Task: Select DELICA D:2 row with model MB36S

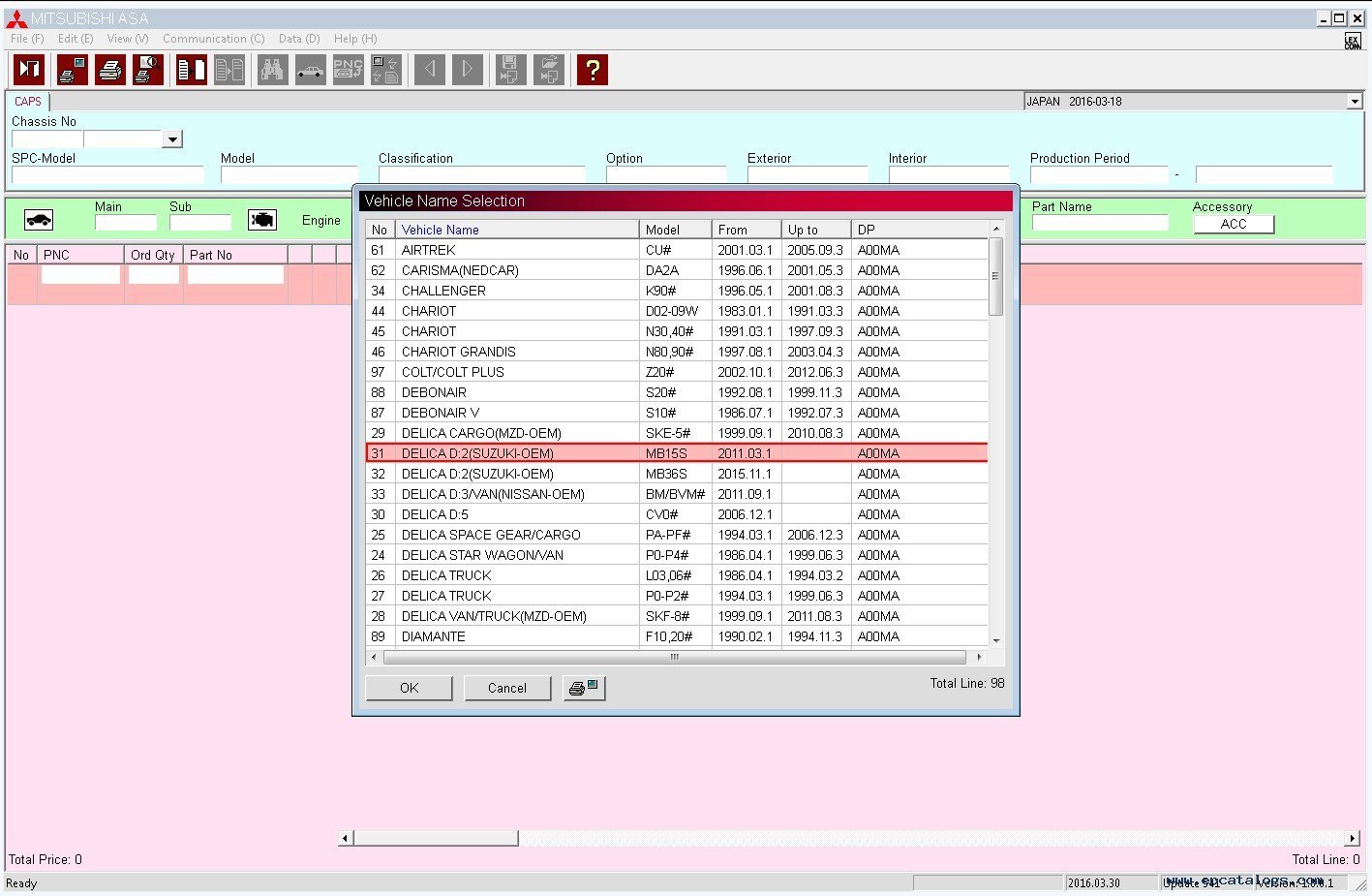Action: pyautogui.click(x=677, y=474)
